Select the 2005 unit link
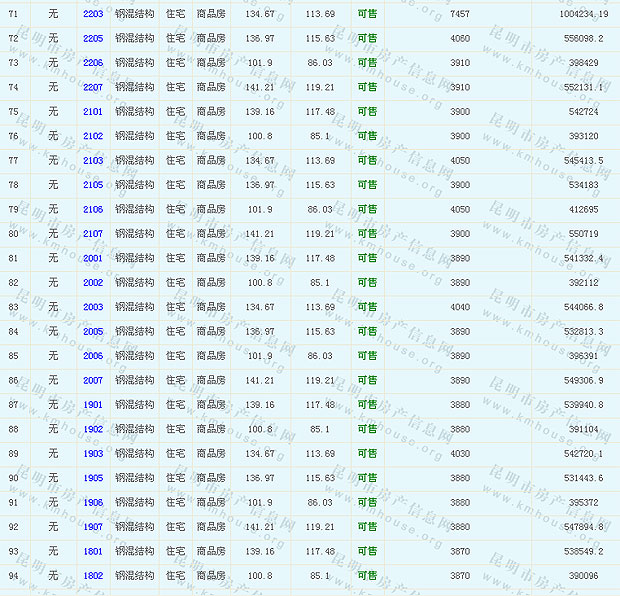This screenshot has width=620, height=596. coord(93,331)
